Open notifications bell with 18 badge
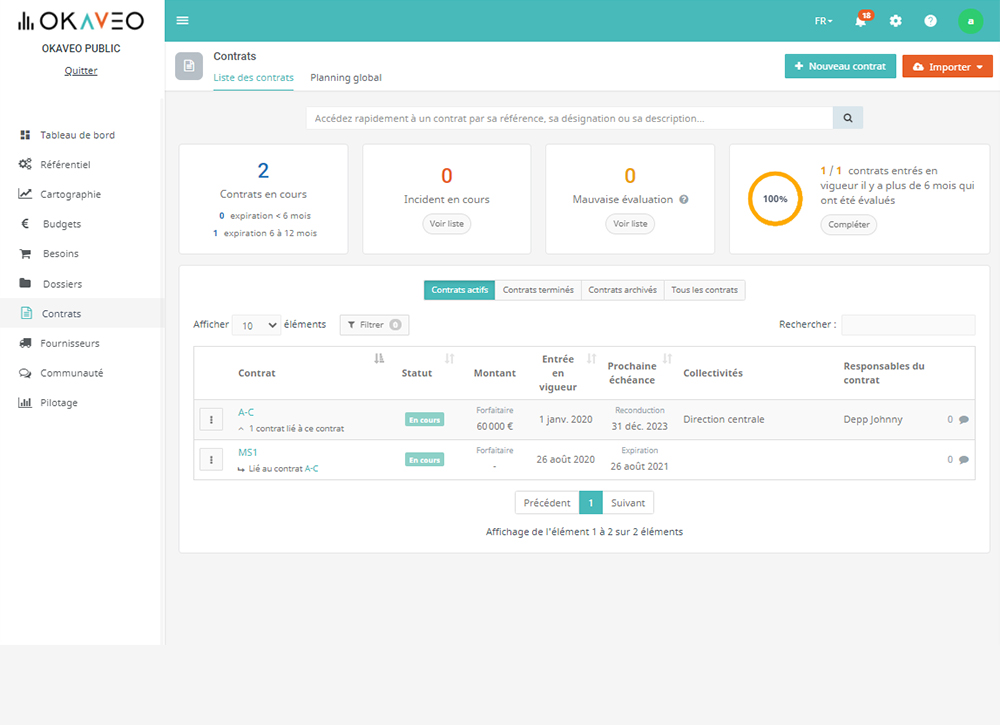The height and width of the screenshot is (725, 1000). [862, 20]
